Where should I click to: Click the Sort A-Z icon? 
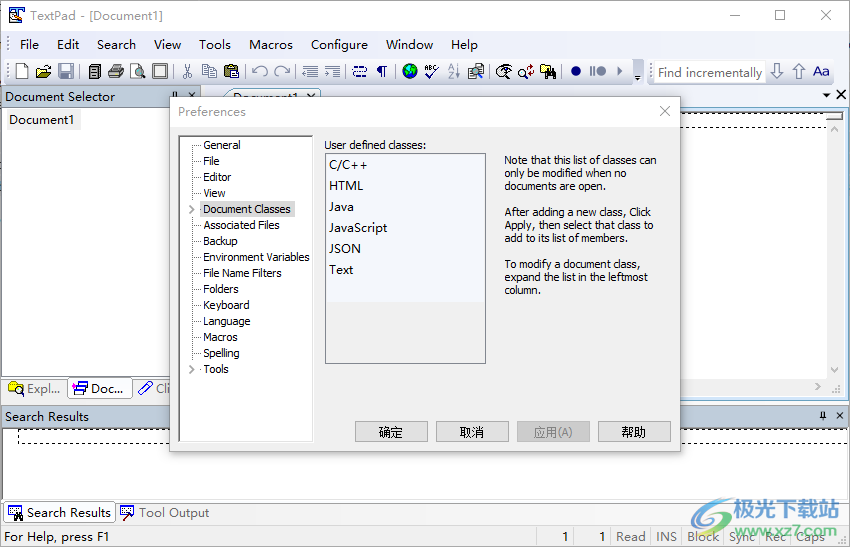click(x=454, y=72)
